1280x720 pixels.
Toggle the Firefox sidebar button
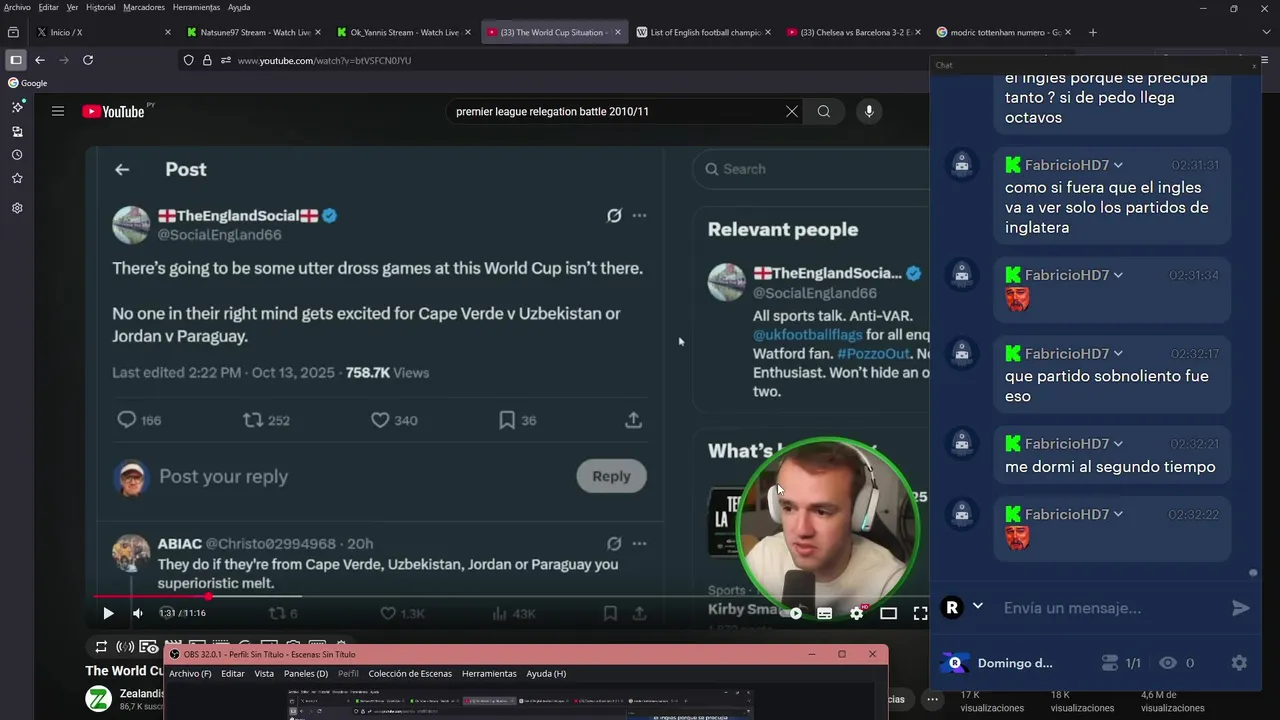[x=16, y=60]
